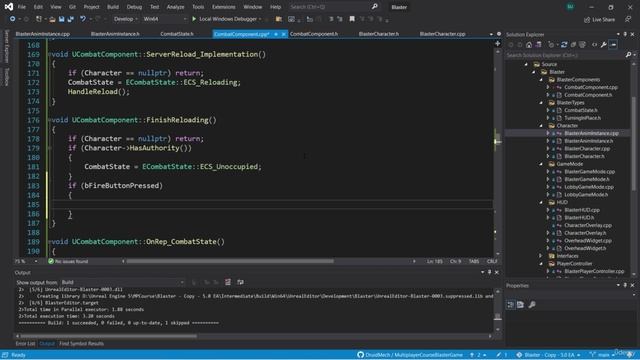This screenshot has width=640, height=360.
Task: Open Properties wrench icon in Solution Explorer
Action: click(x=604, y=44)
